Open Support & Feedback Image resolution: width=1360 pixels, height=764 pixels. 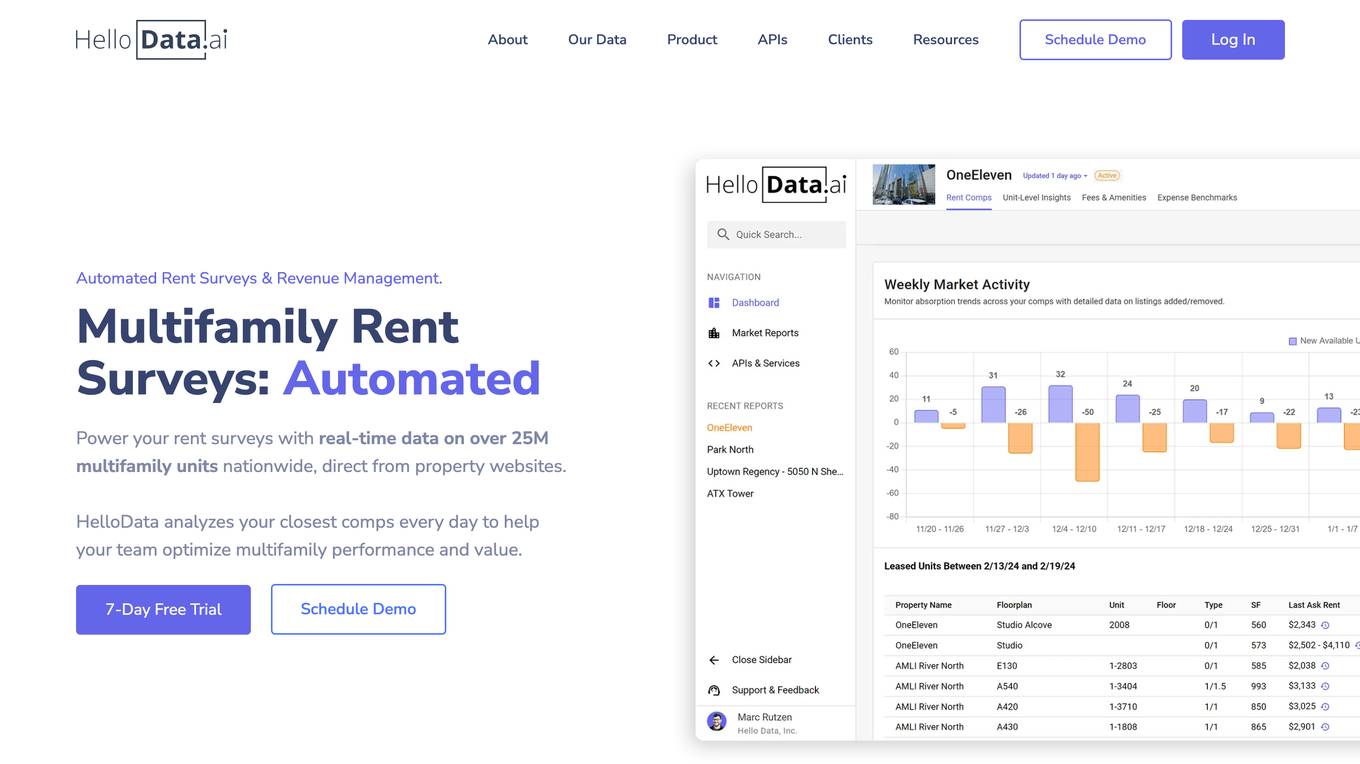[775, 690]
